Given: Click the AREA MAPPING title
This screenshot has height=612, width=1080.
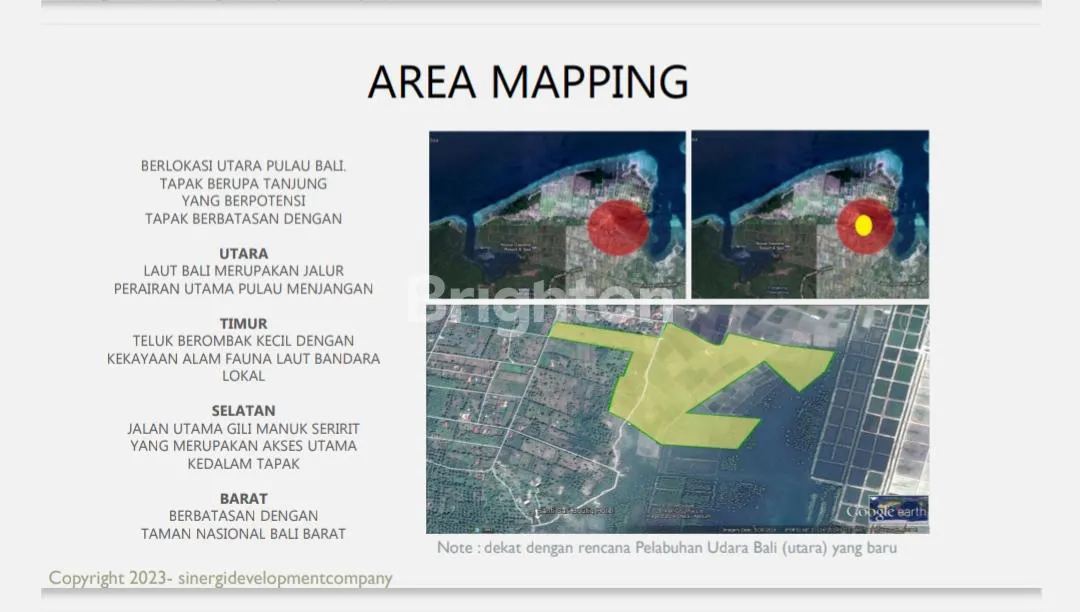Looking at the screenshot, I should pos(528,82).
